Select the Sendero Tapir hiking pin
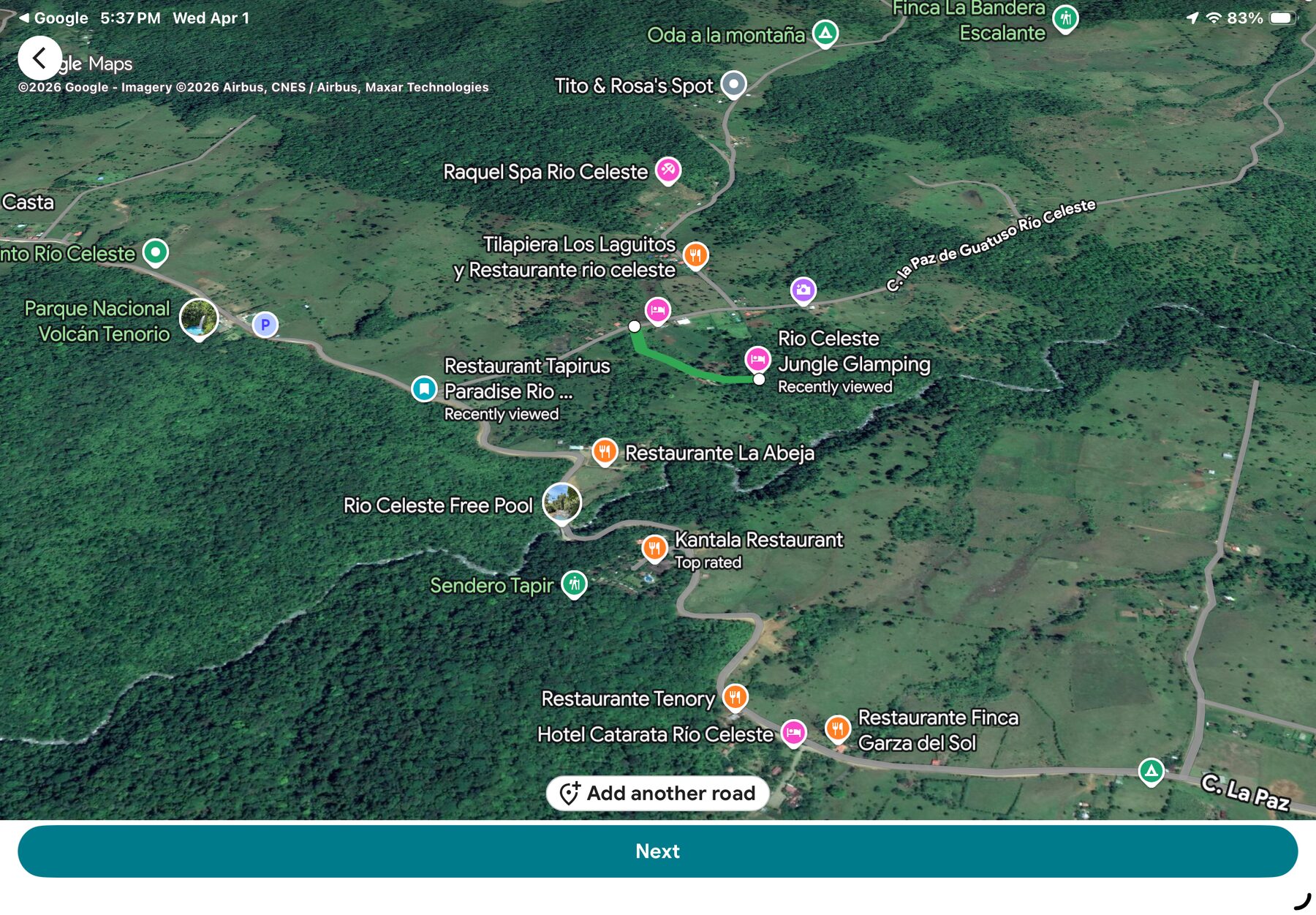The image size is (1316, 915). [x=574, y=584]
